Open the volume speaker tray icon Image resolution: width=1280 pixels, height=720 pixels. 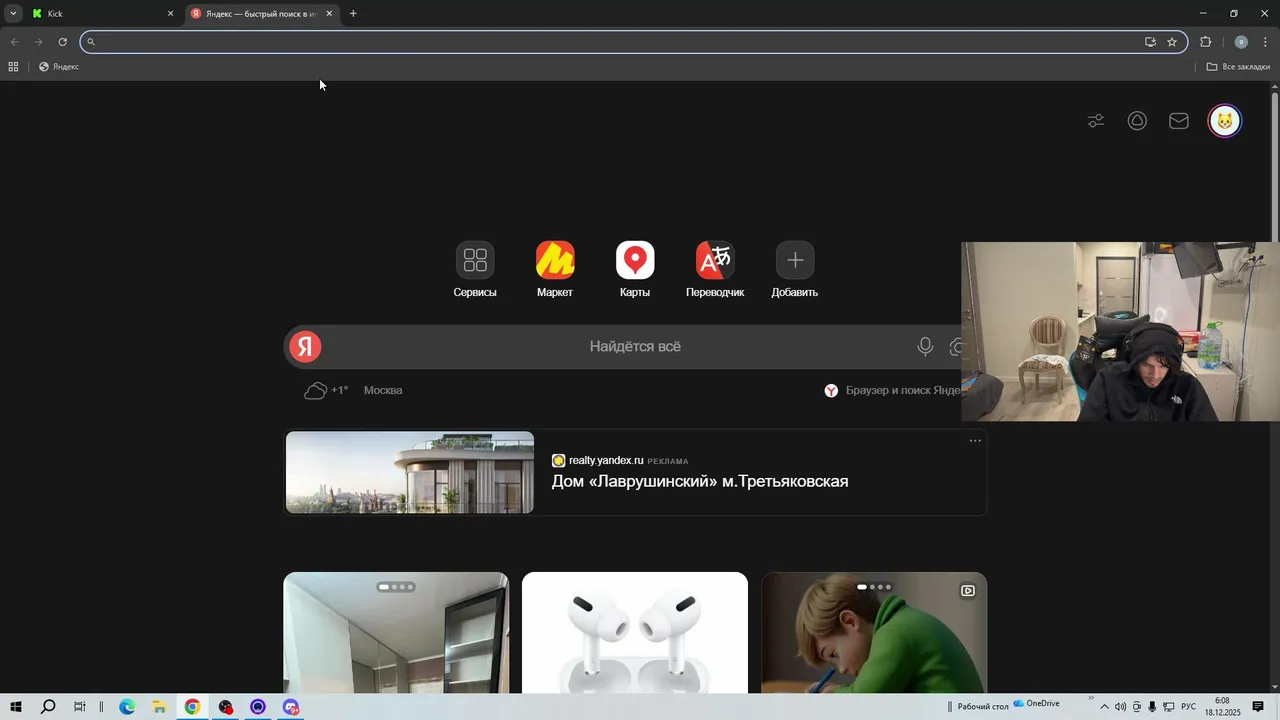[1120, 707]
